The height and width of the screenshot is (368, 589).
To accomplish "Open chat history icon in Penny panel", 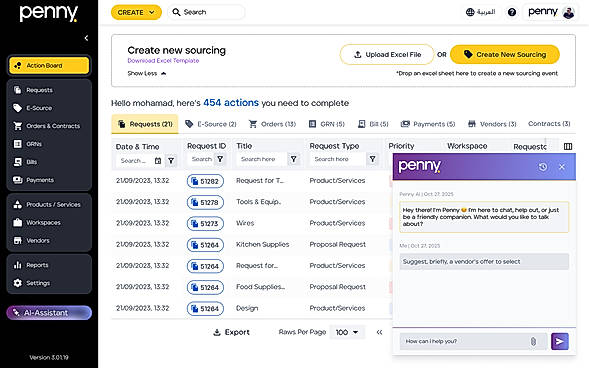I will (543, 167).
